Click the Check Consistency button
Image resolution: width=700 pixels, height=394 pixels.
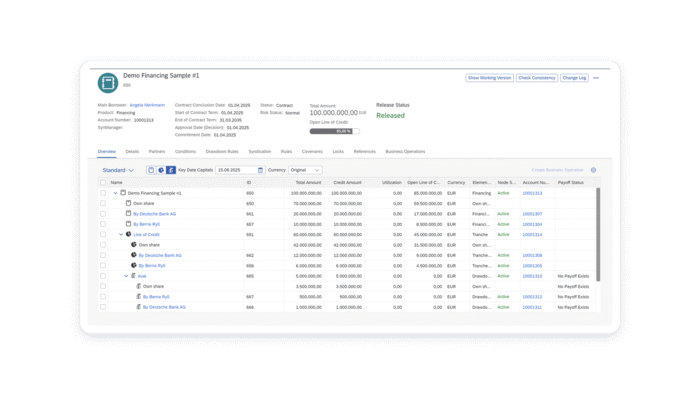tap(537, 78)
